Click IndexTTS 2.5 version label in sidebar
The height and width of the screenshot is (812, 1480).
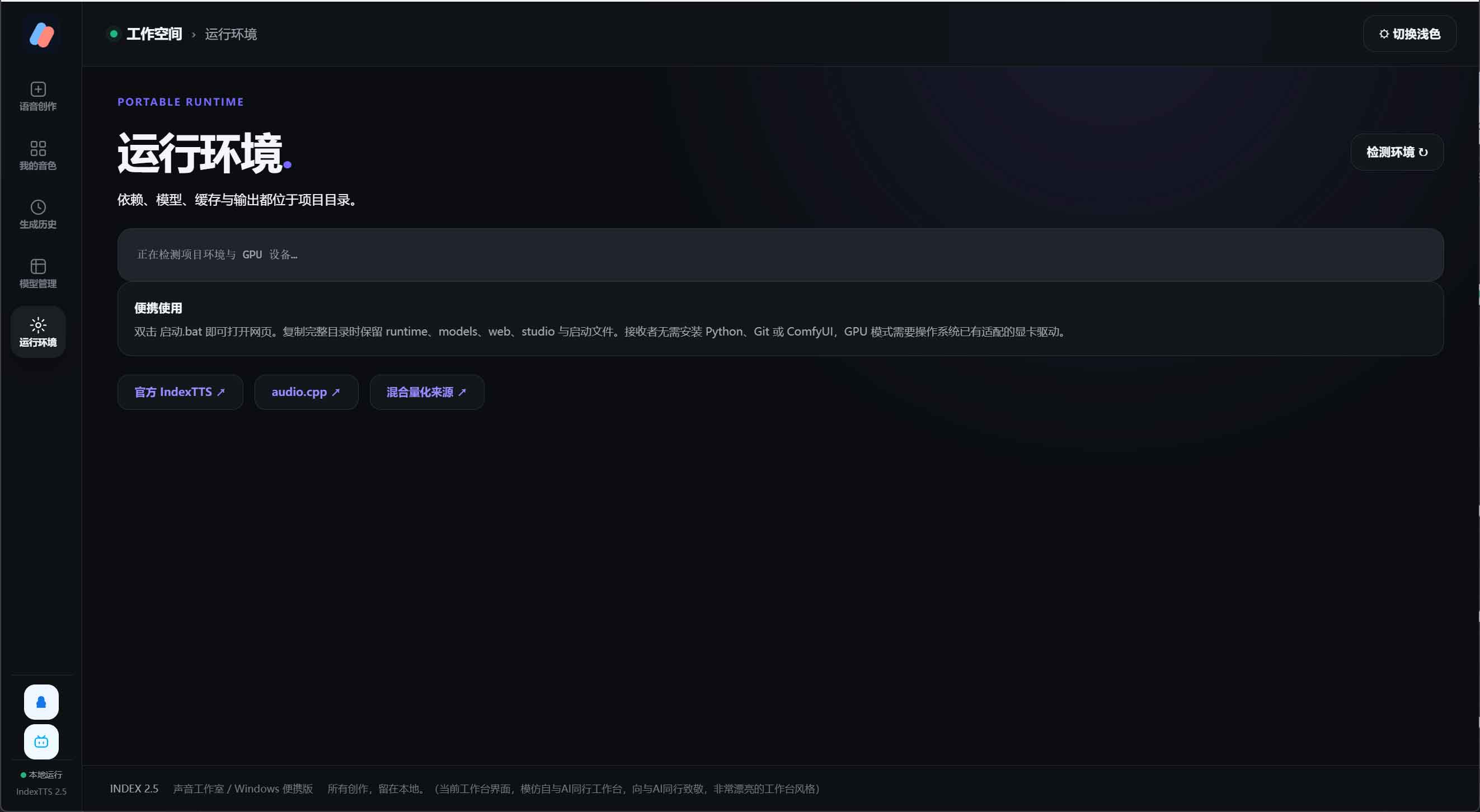click(41, 791)
